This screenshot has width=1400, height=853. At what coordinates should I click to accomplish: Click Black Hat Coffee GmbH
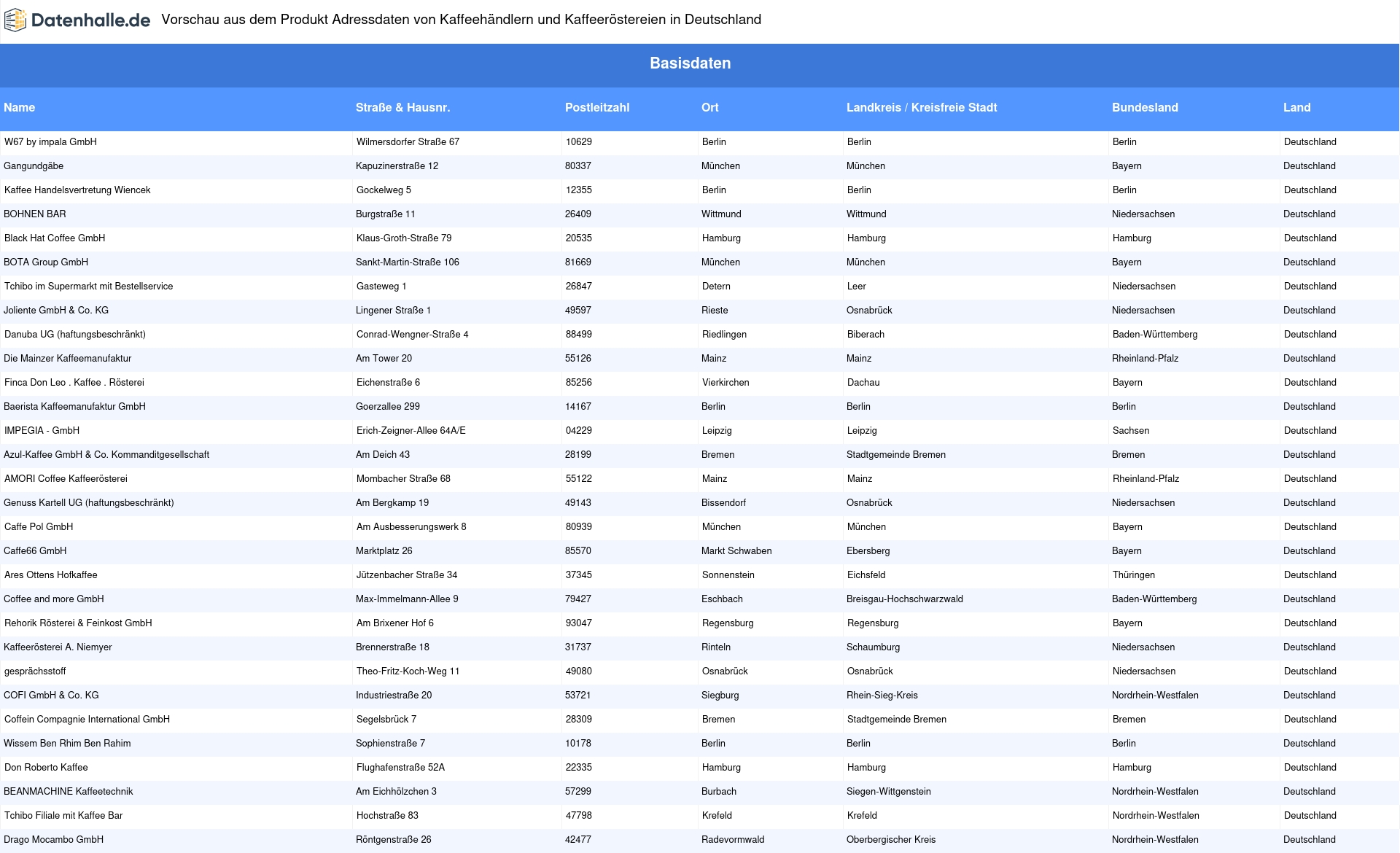[x=55, y=238]
